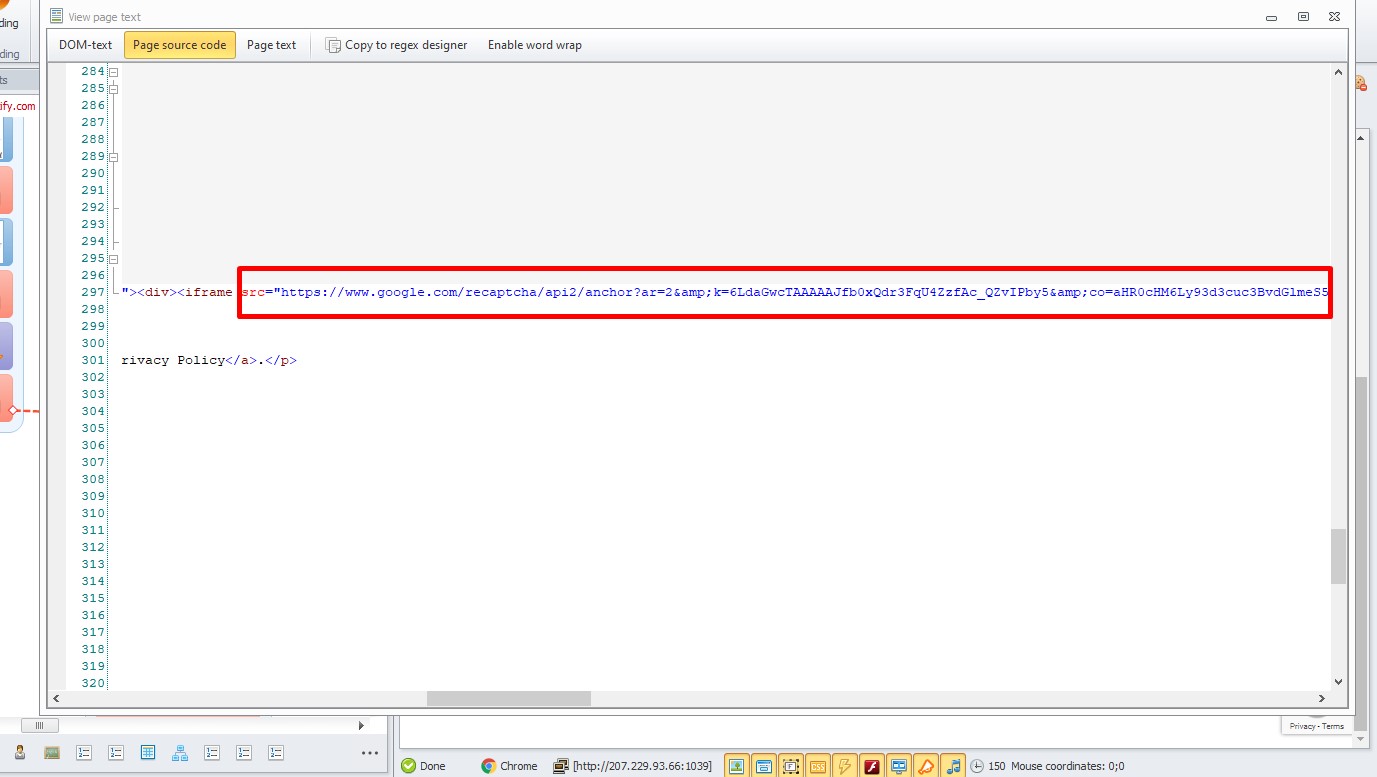Toggle the Flash button in status bar
The width and height of the screenshot is (1377, 777).
(x=872, y=766)
